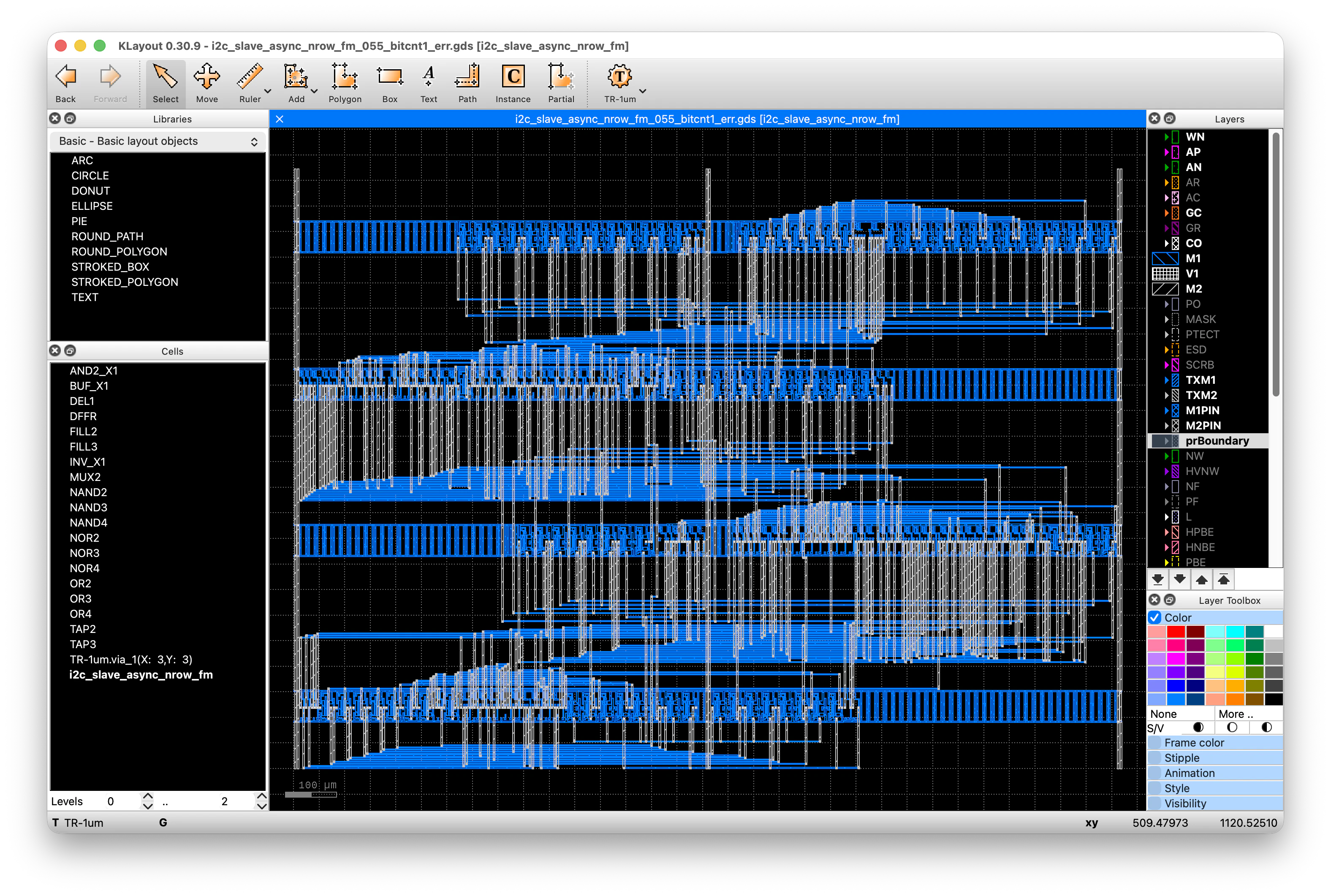Toggle the Style section checkbox
Viewport: 1331px width, 896px height.
tap(1155, 788)
